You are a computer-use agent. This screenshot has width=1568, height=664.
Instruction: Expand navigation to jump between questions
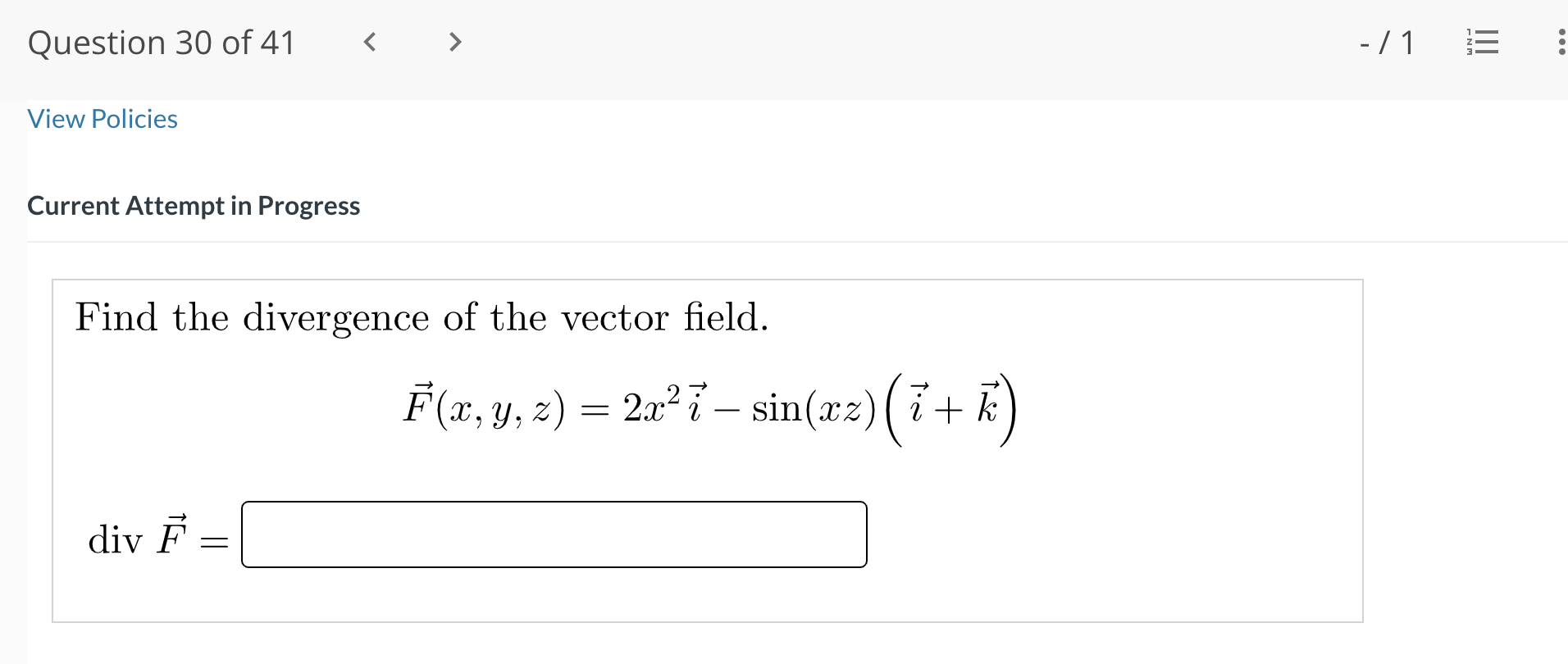pyautogui.click(x=1482, y=43)
